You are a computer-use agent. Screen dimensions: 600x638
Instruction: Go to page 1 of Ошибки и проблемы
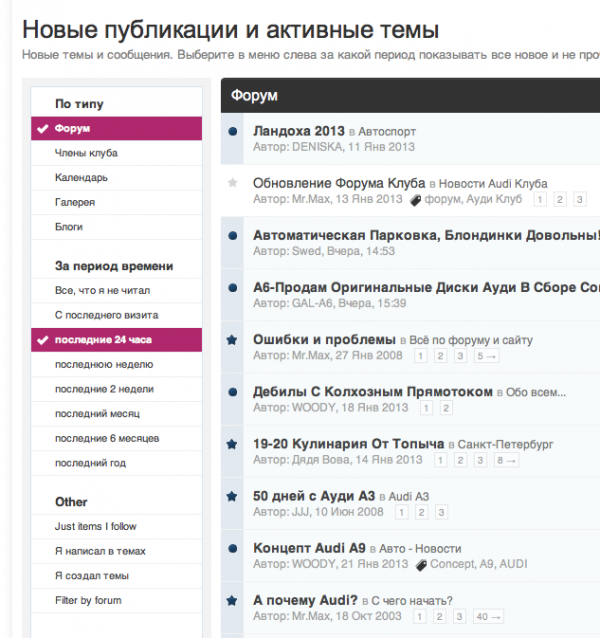[420, 356]
